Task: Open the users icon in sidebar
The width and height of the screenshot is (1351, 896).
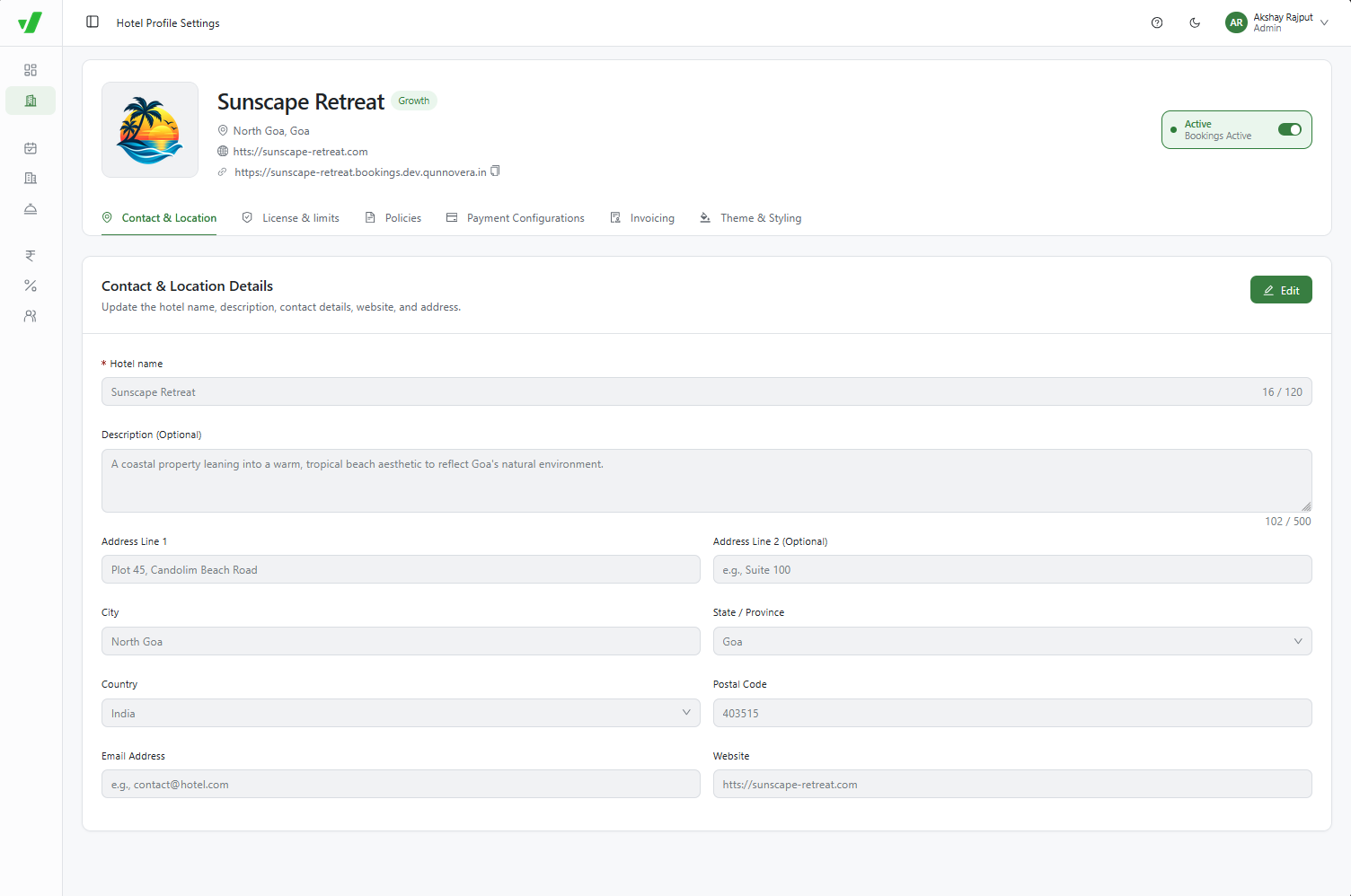Action: point(31,316)
